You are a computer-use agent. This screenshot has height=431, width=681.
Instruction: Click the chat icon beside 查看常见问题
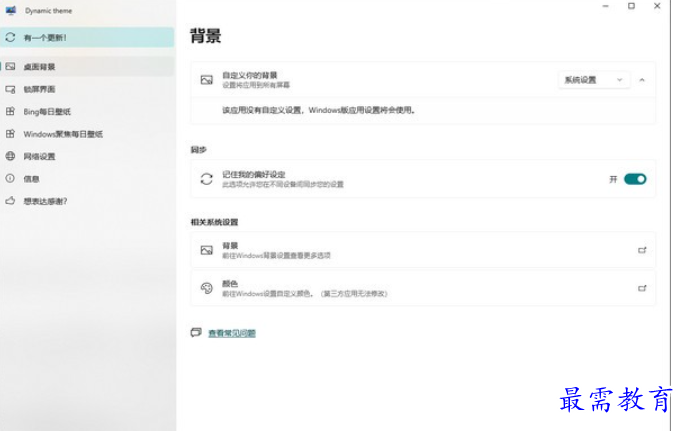click(196, 333)
